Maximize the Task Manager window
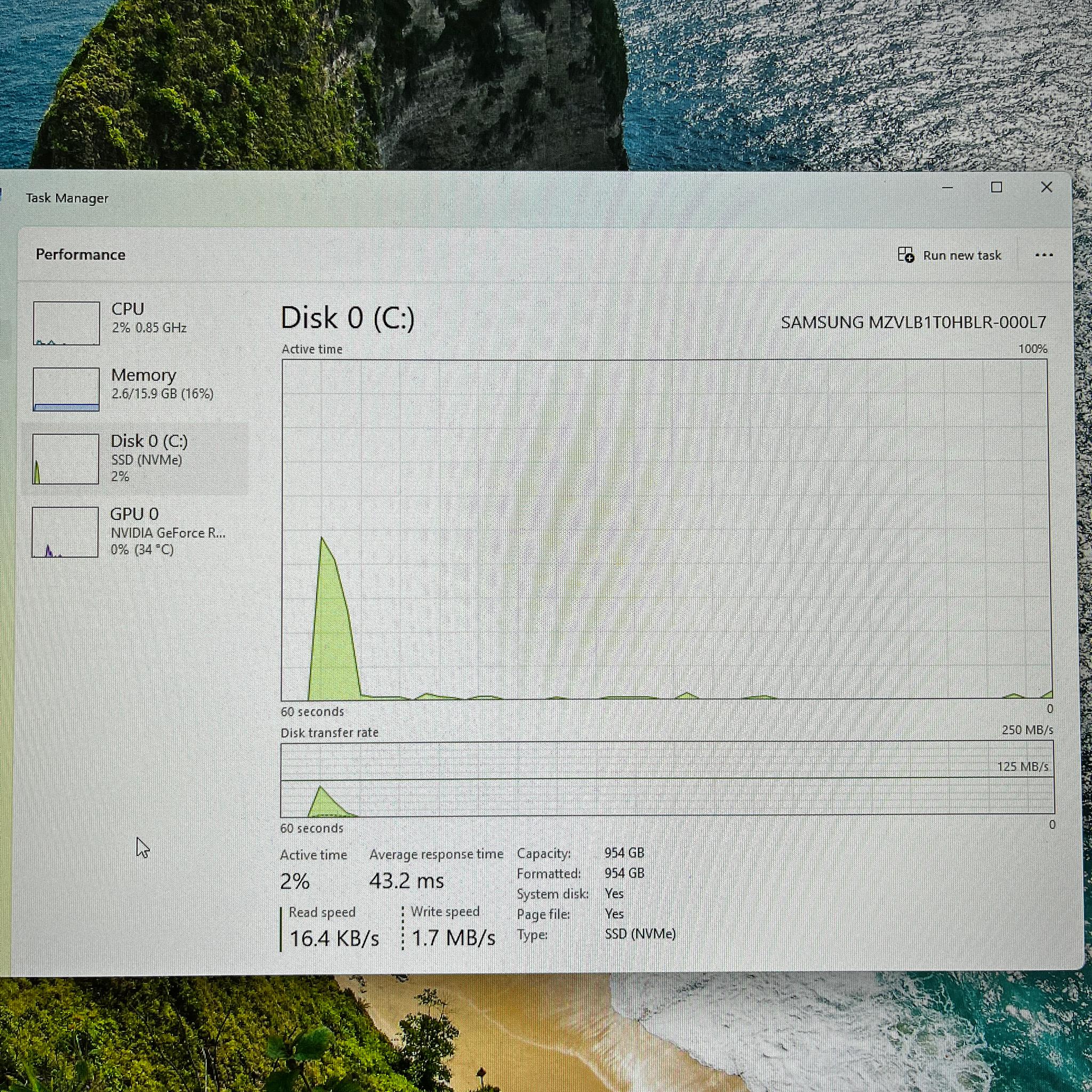 (x=997, y=187)
